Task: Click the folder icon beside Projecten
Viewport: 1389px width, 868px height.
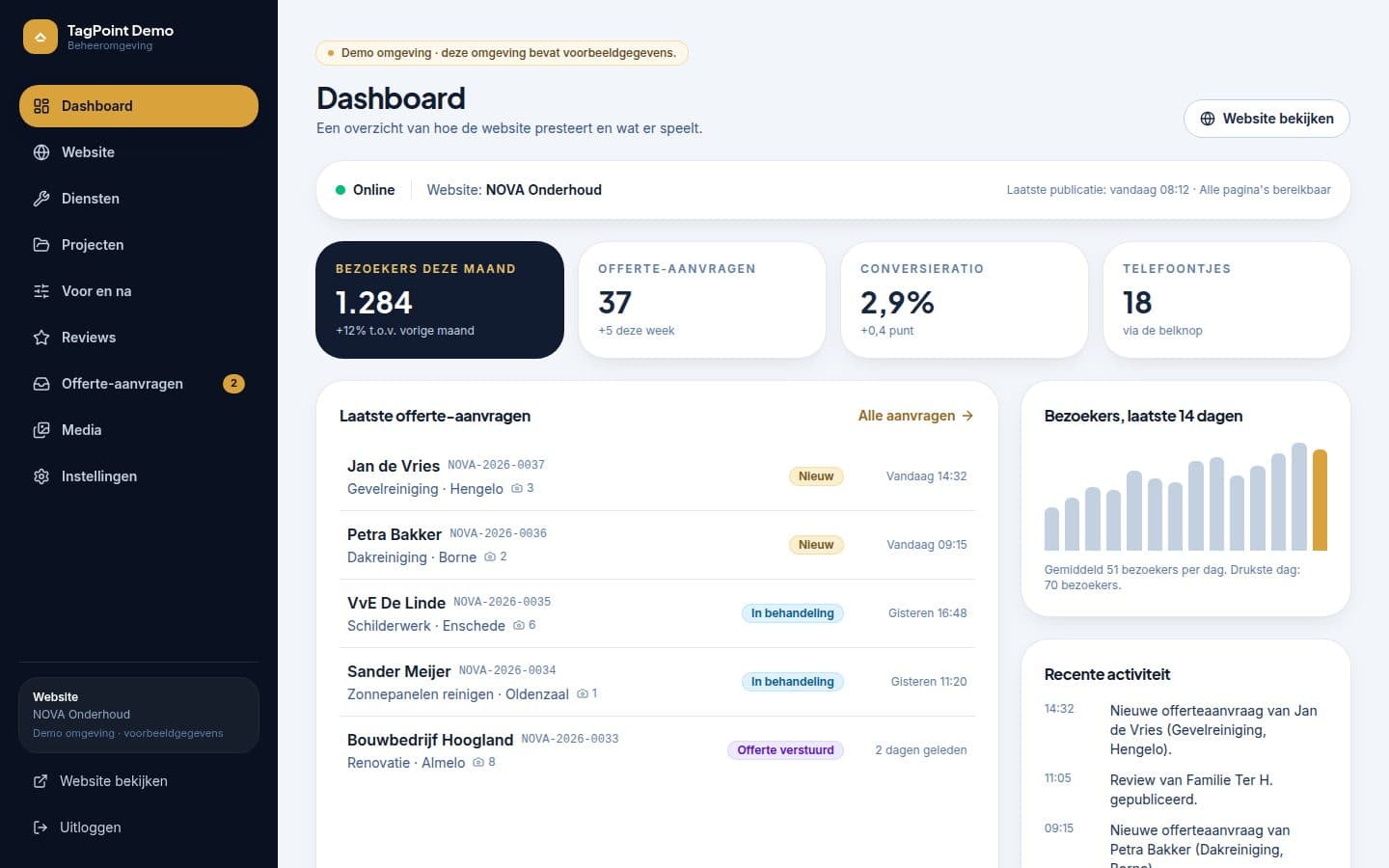Action: click(41, 245)
